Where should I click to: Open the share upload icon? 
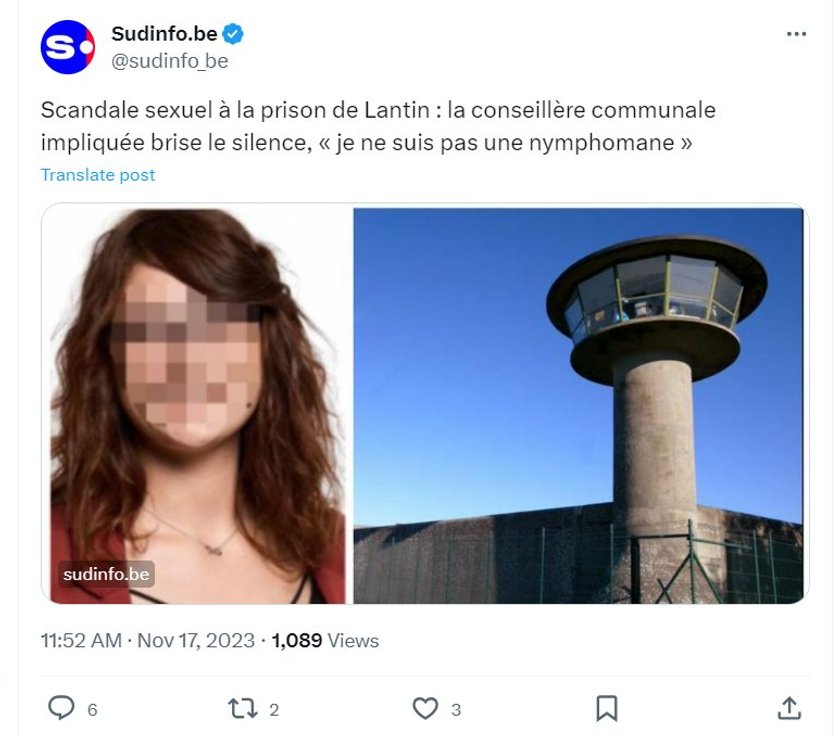pyautogui.click(x=789, y=708)
